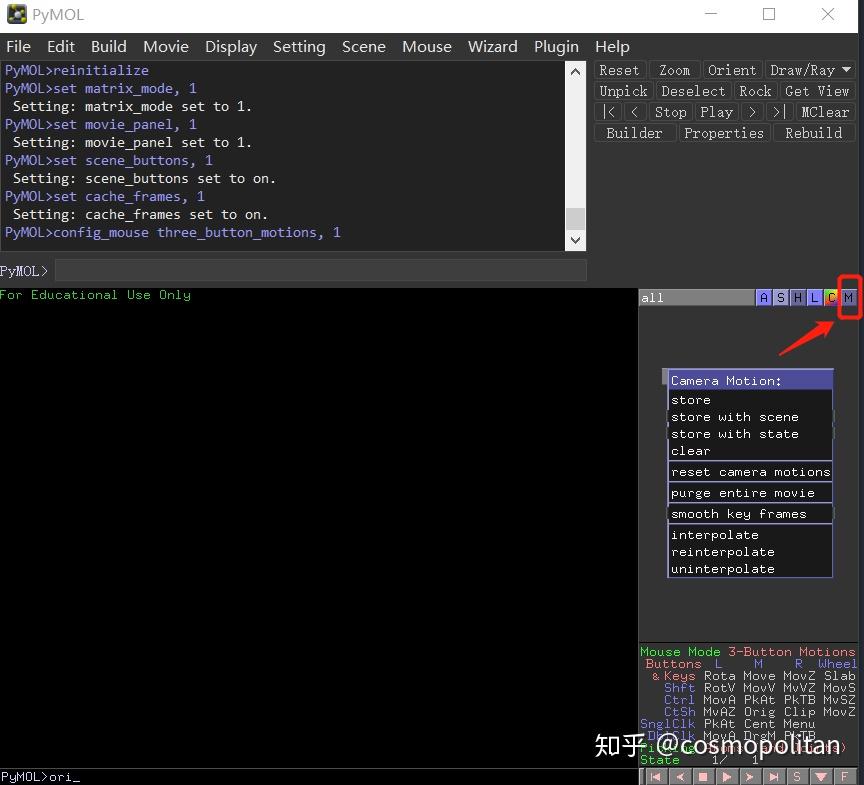Open color menu via rainbow C button
The image size is (864, 785).
tap(832, 298)
